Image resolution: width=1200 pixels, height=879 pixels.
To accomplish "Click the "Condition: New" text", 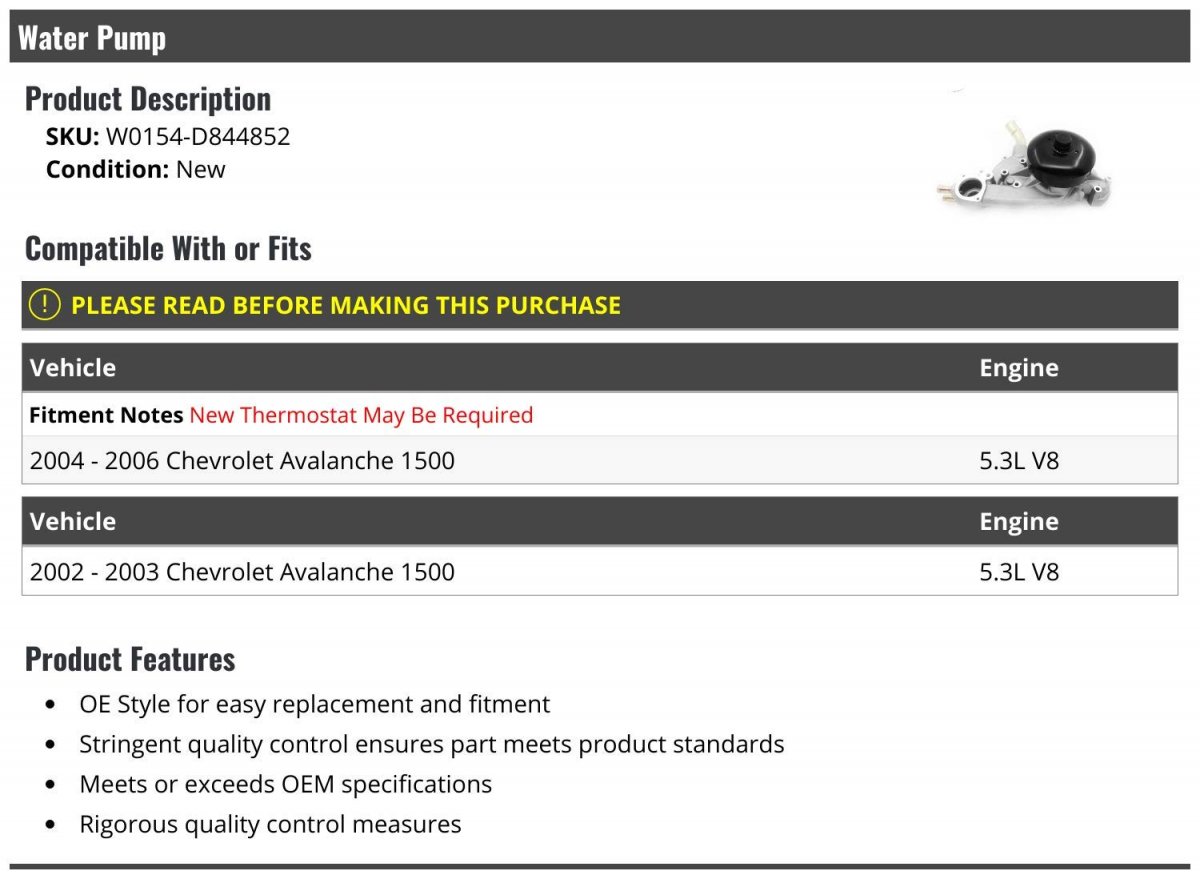I will pyautogui.click(x=136, y=169).
